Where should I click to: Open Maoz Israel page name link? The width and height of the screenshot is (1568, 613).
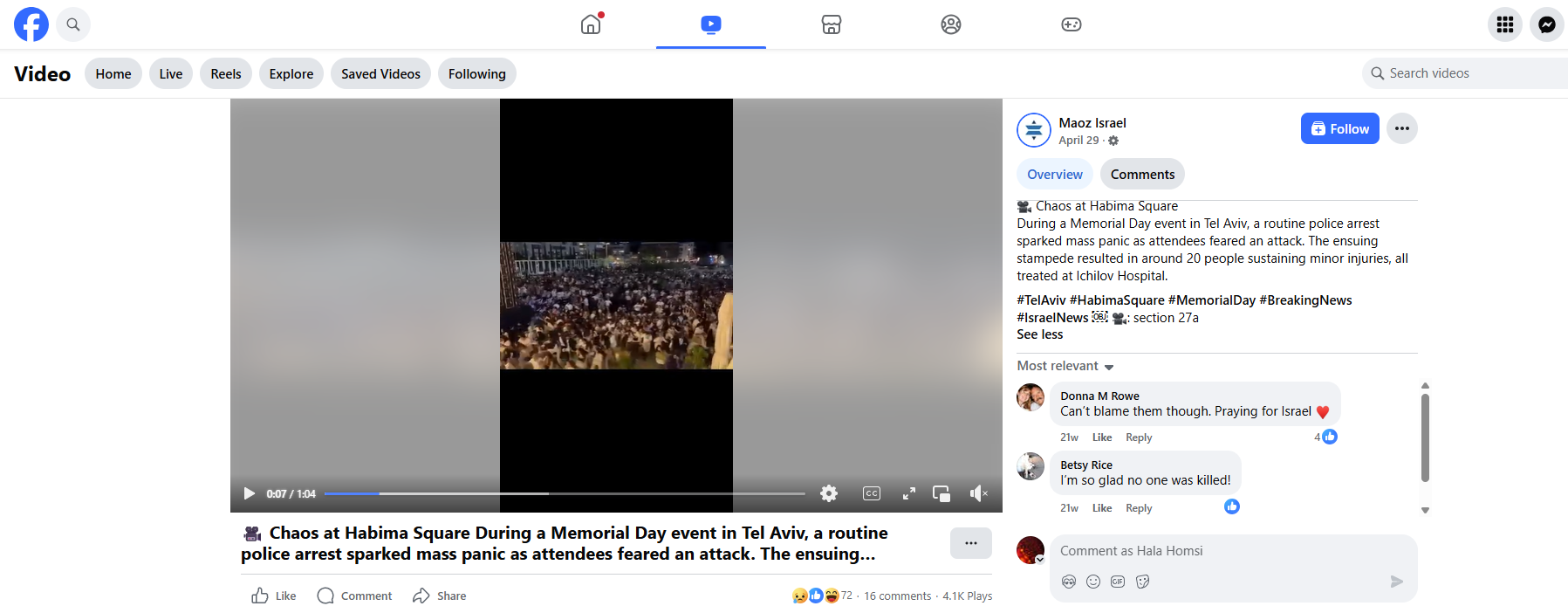1092,123
